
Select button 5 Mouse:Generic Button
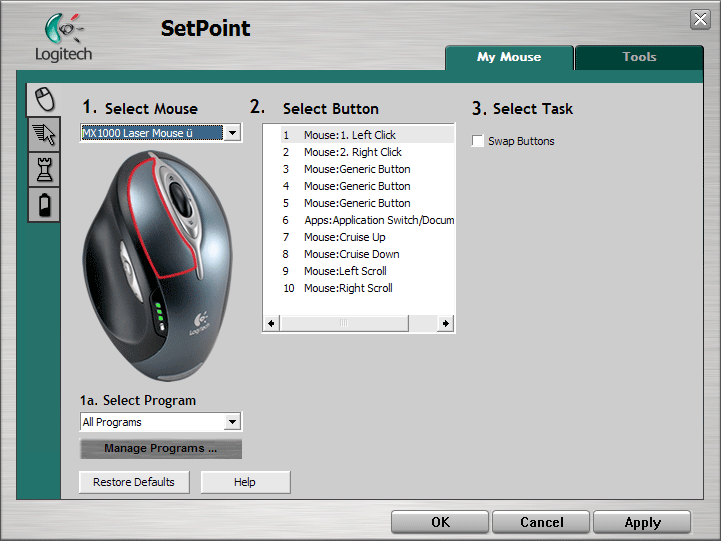point(367,203)
